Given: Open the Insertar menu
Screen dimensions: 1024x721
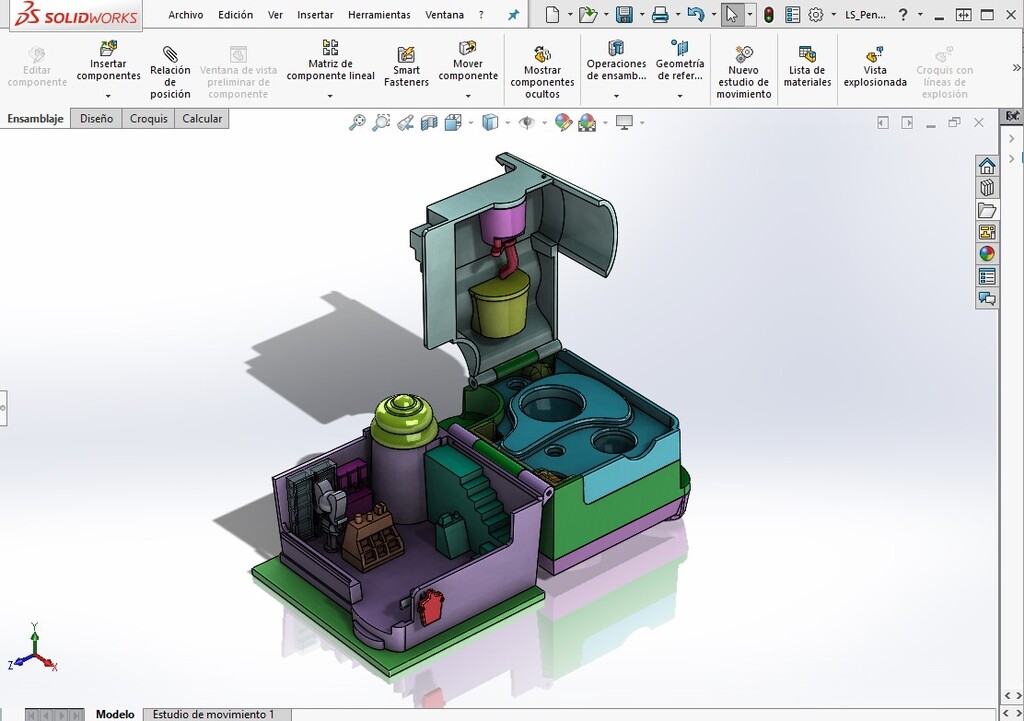Looking at the screenshot, I should 315,15.
